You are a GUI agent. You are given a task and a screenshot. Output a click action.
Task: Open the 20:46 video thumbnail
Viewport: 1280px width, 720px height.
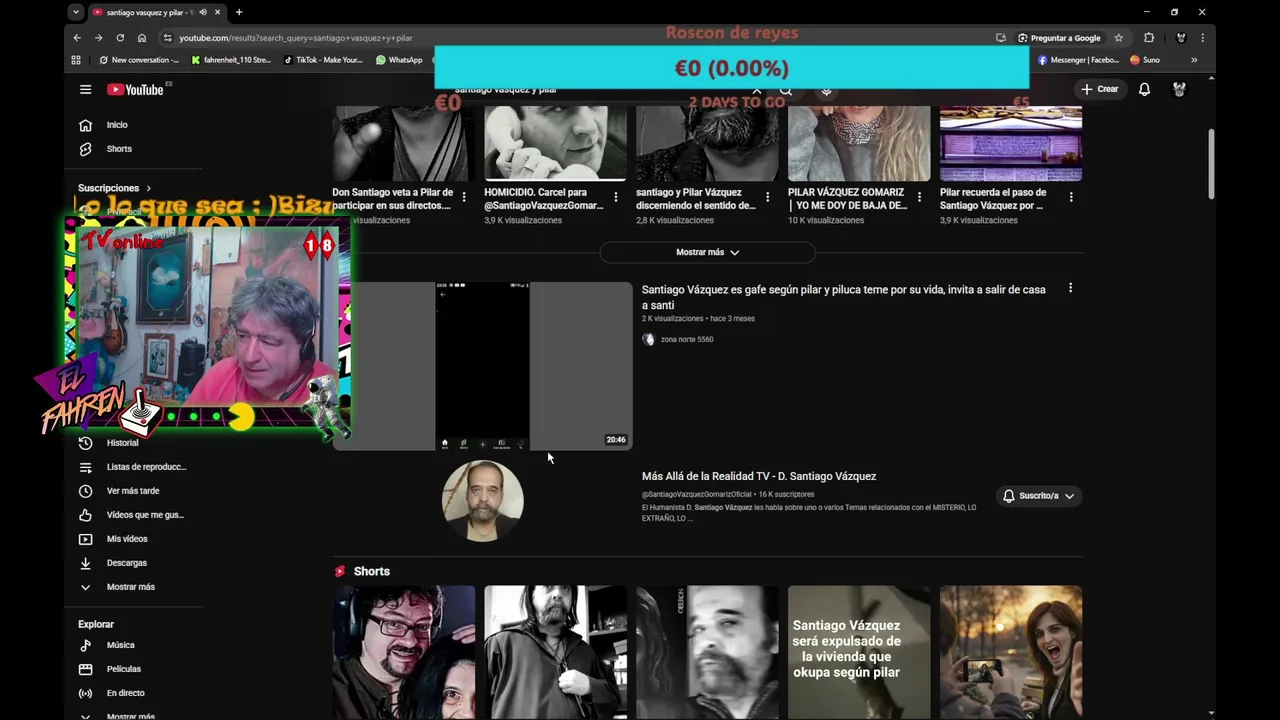click(x=483, y=366)
